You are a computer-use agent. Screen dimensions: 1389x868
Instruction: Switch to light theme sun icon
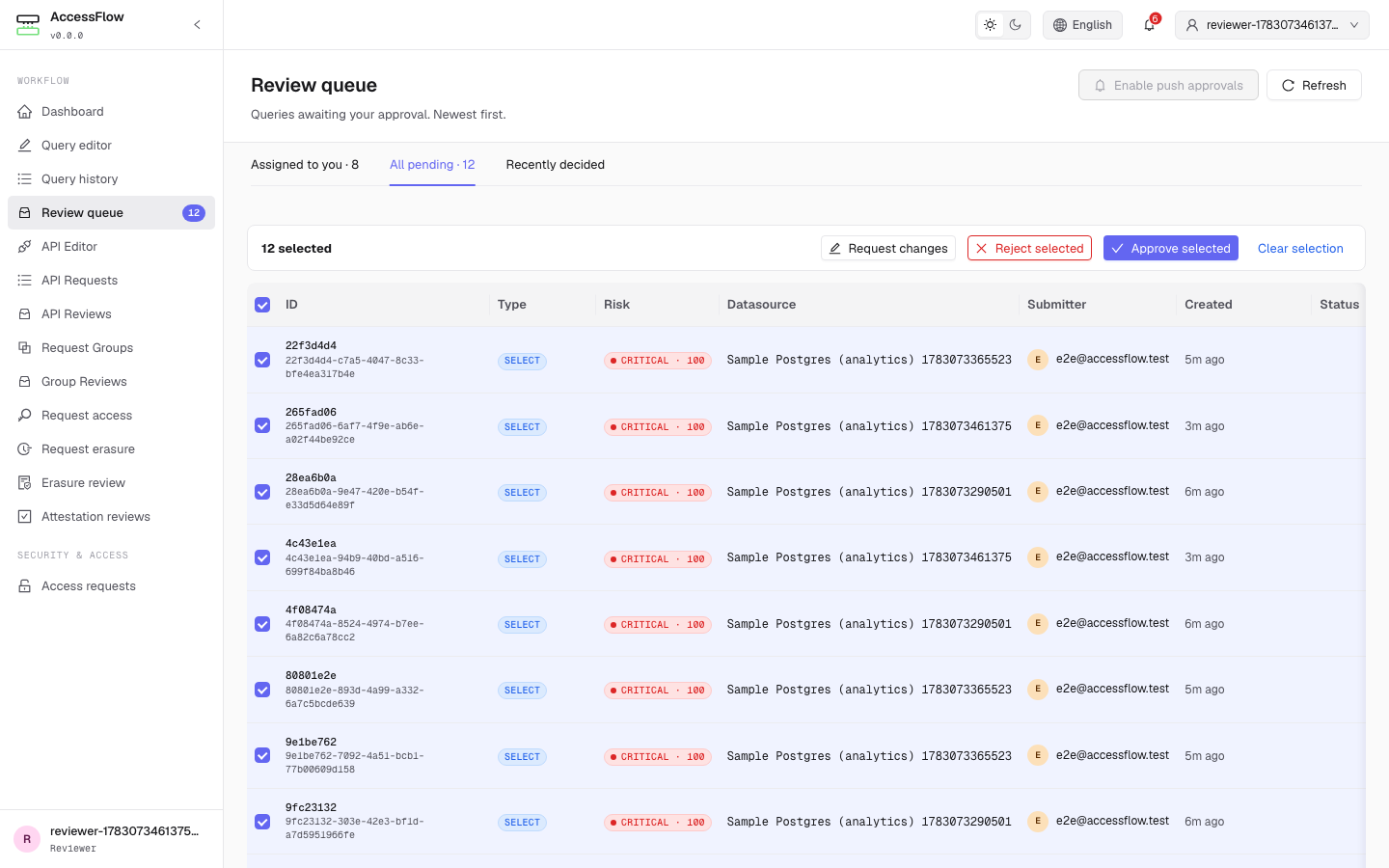[991, 25]
